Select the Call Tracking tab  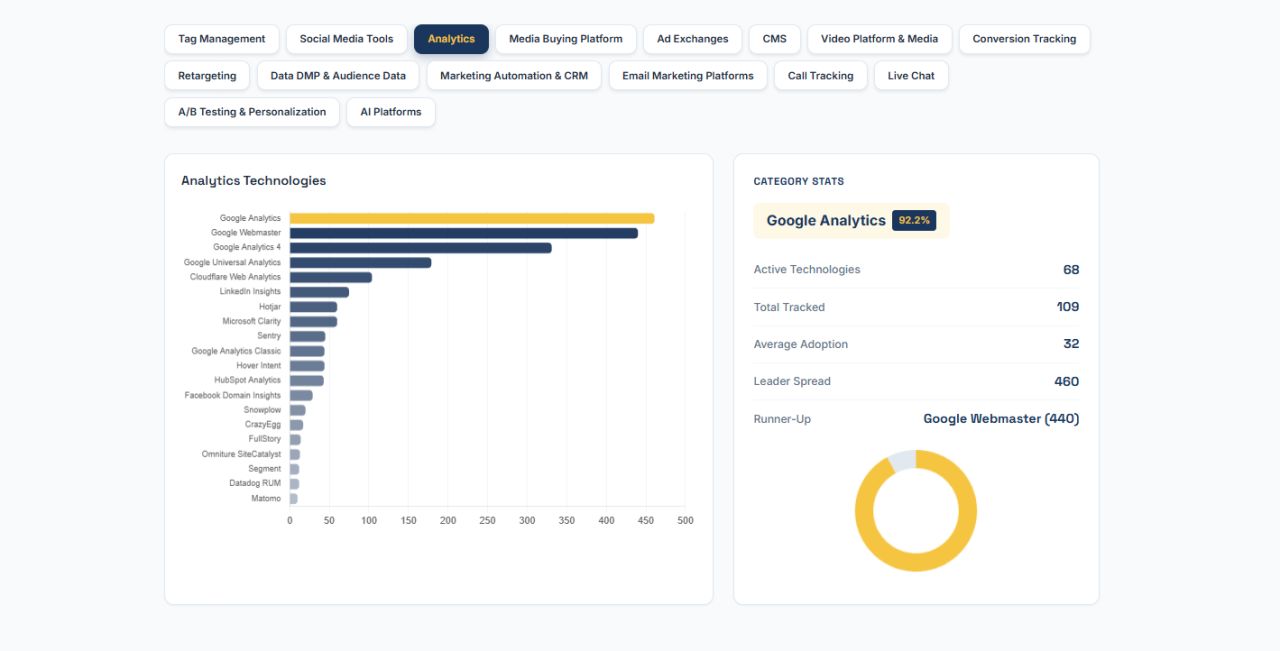[x=820, y=76]
